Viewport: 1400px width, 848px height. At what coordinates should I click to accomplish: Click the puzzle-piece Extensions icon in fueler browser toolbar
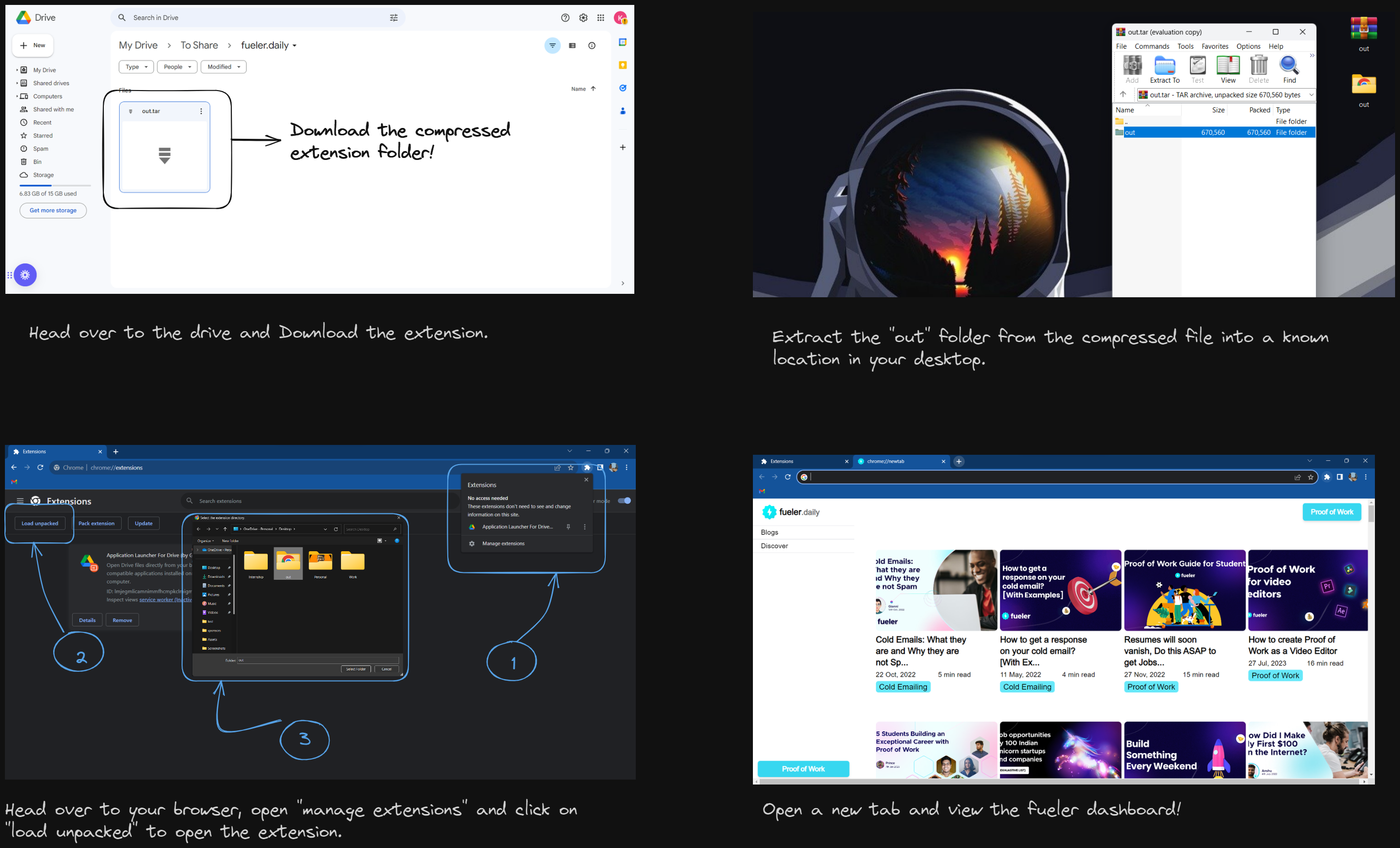click(x=1327, y=477)
